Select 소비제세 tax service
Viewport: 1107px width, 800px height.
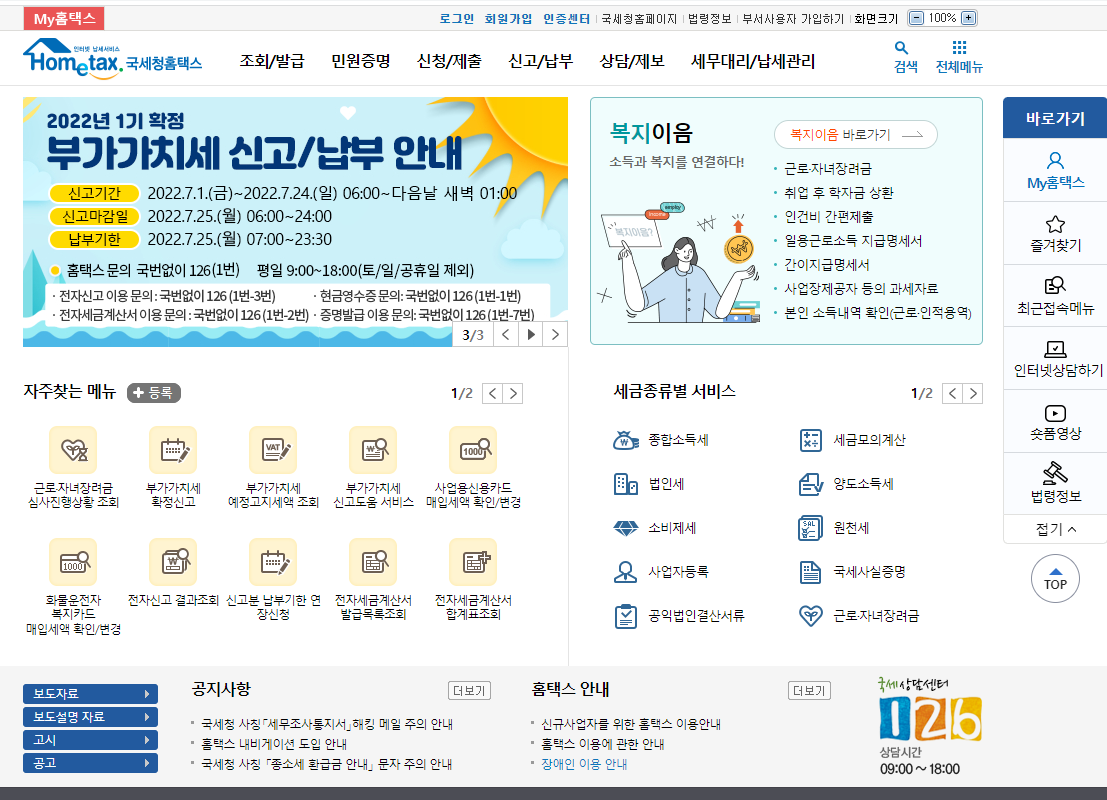pos(654,527)
